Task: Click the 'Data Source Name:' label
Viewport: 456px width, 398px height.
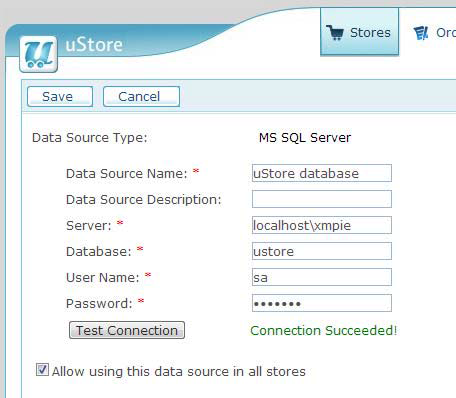Action: point(127,174)
